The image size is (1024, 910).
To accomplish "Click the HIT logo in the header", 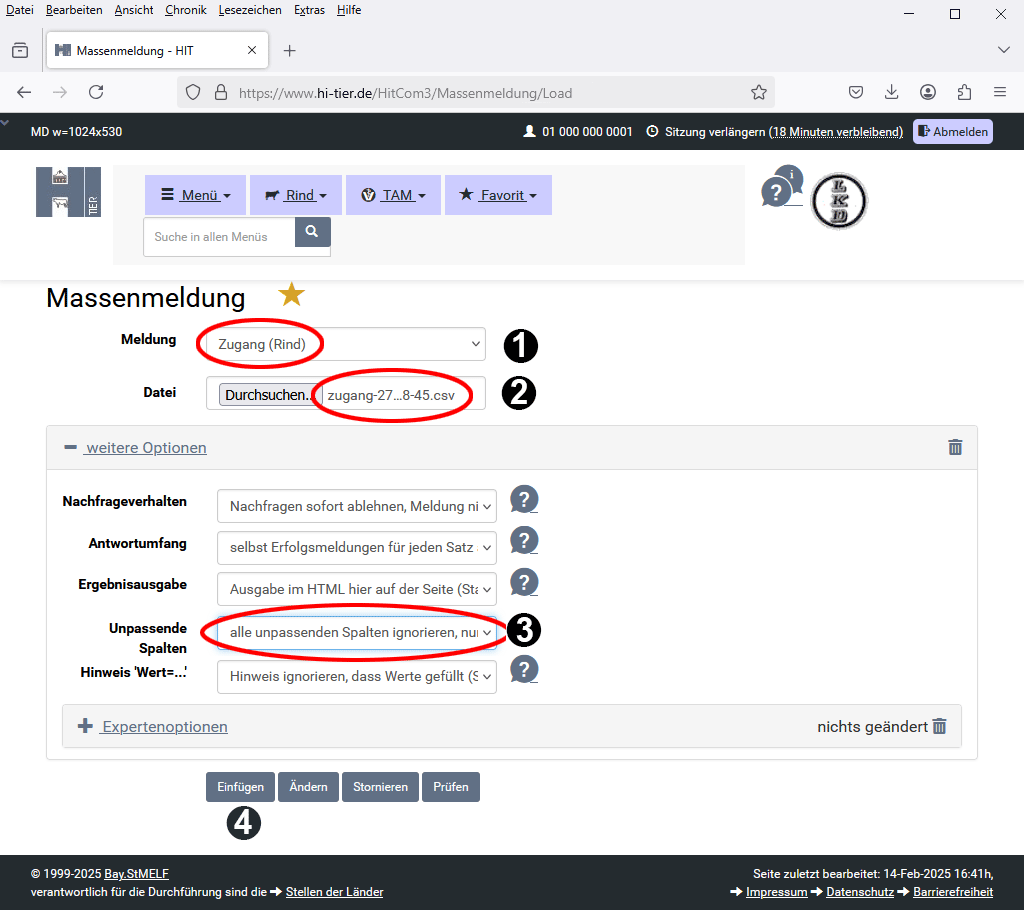I will tap(68, 192).
